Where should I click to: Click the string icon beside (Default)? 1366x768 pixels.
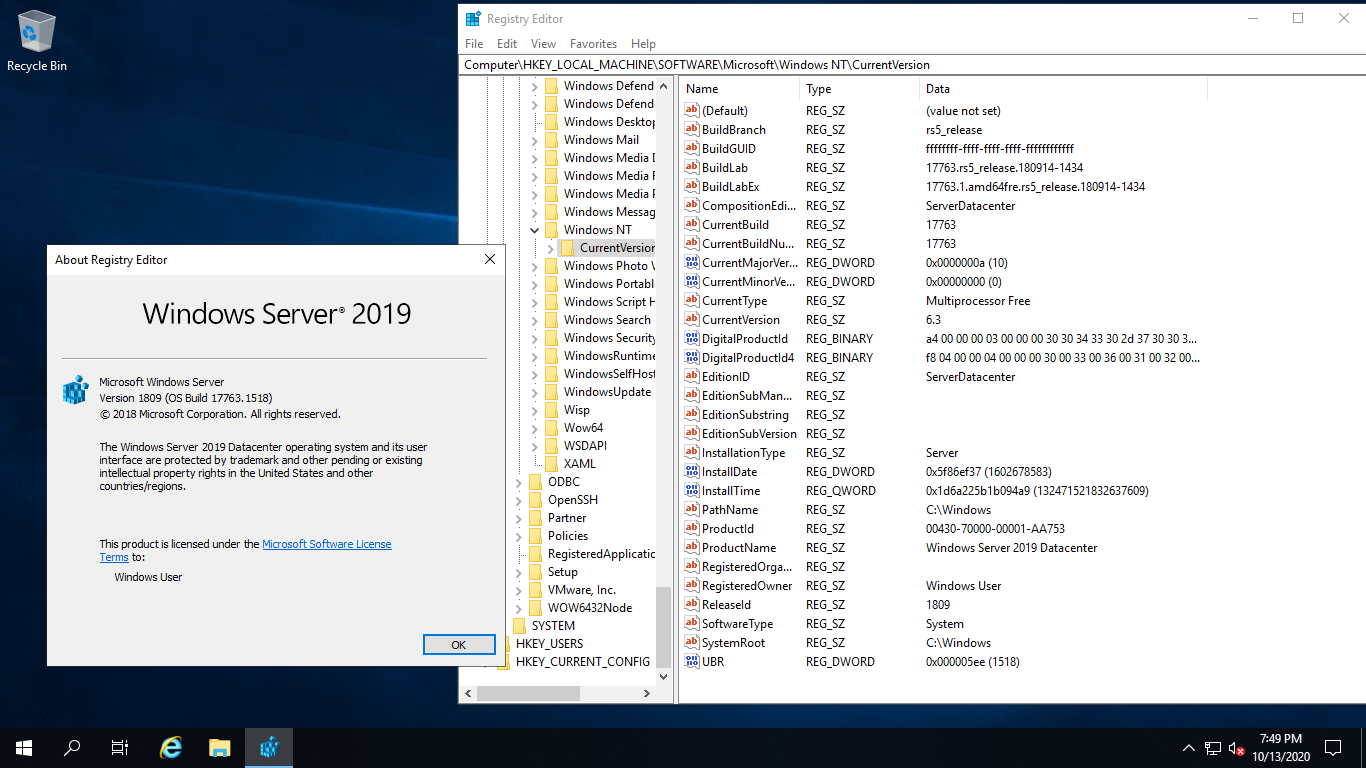692,111
